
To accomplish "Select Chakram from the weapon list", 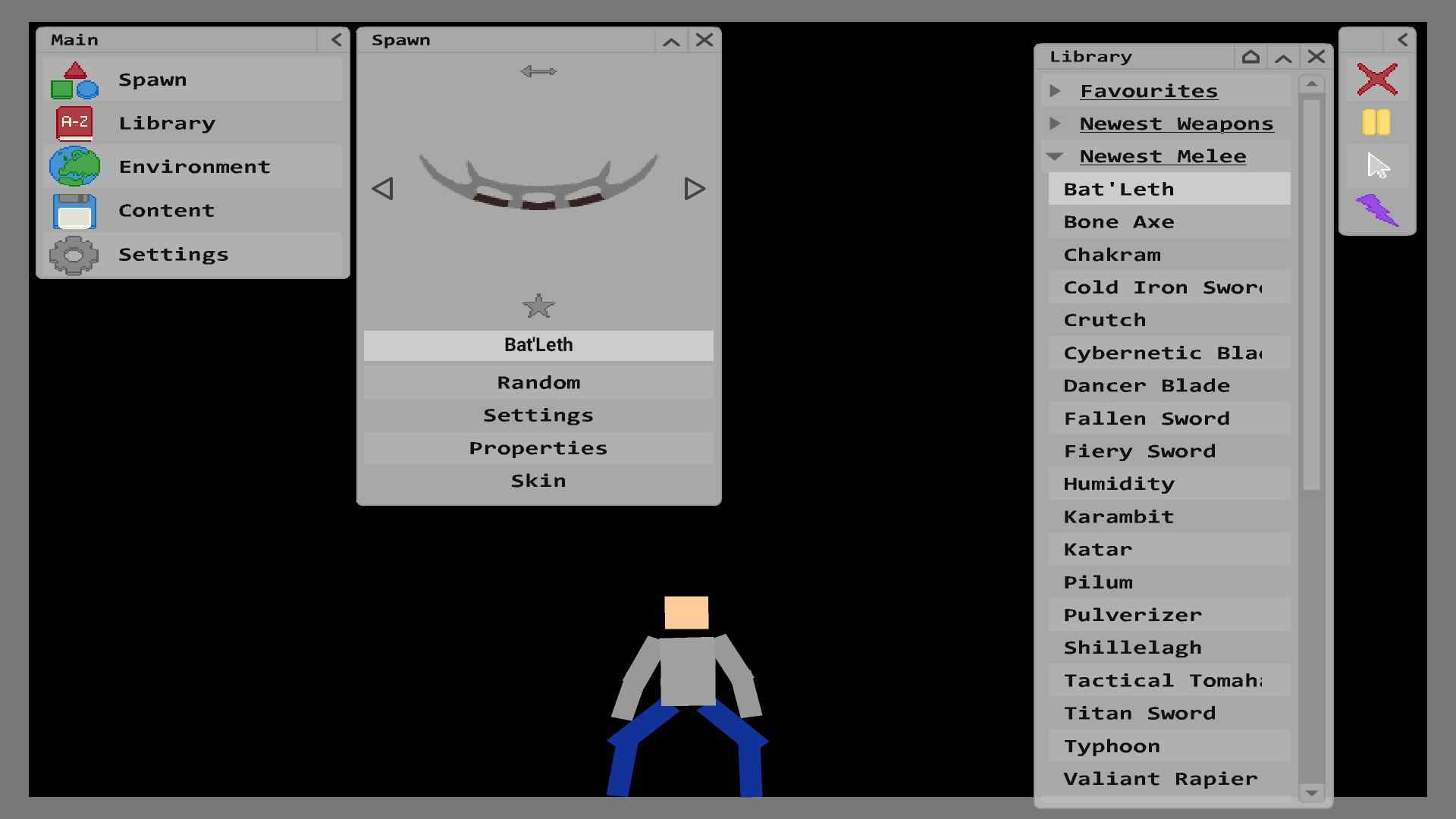I will tap(1112, 254).
